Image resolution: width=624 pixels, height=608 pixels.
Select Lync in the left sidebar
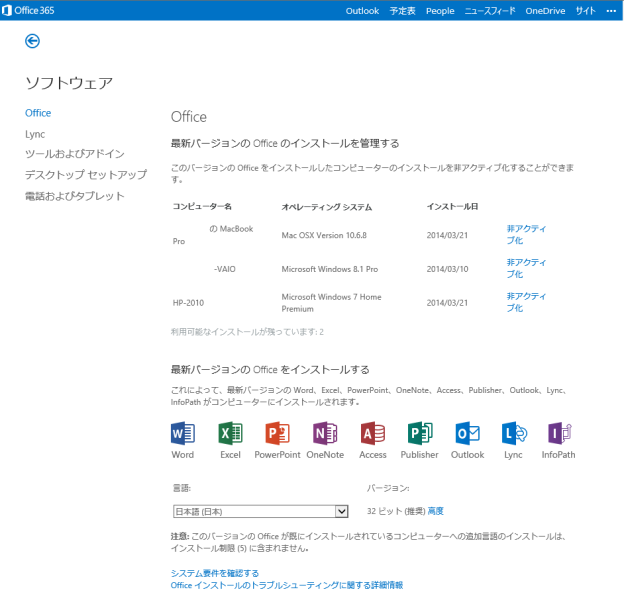pyautogui.click(x=35, y=134)
